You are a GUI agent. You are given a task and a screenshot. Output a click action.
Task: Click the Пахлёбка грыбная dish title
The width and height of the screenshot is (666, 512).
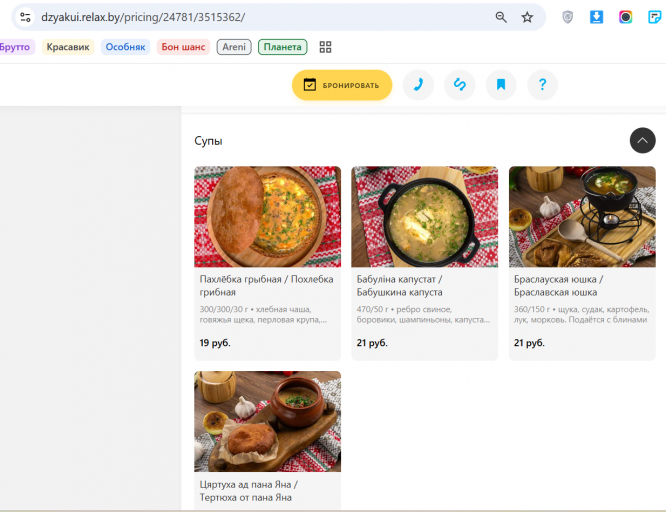[266, 286]
